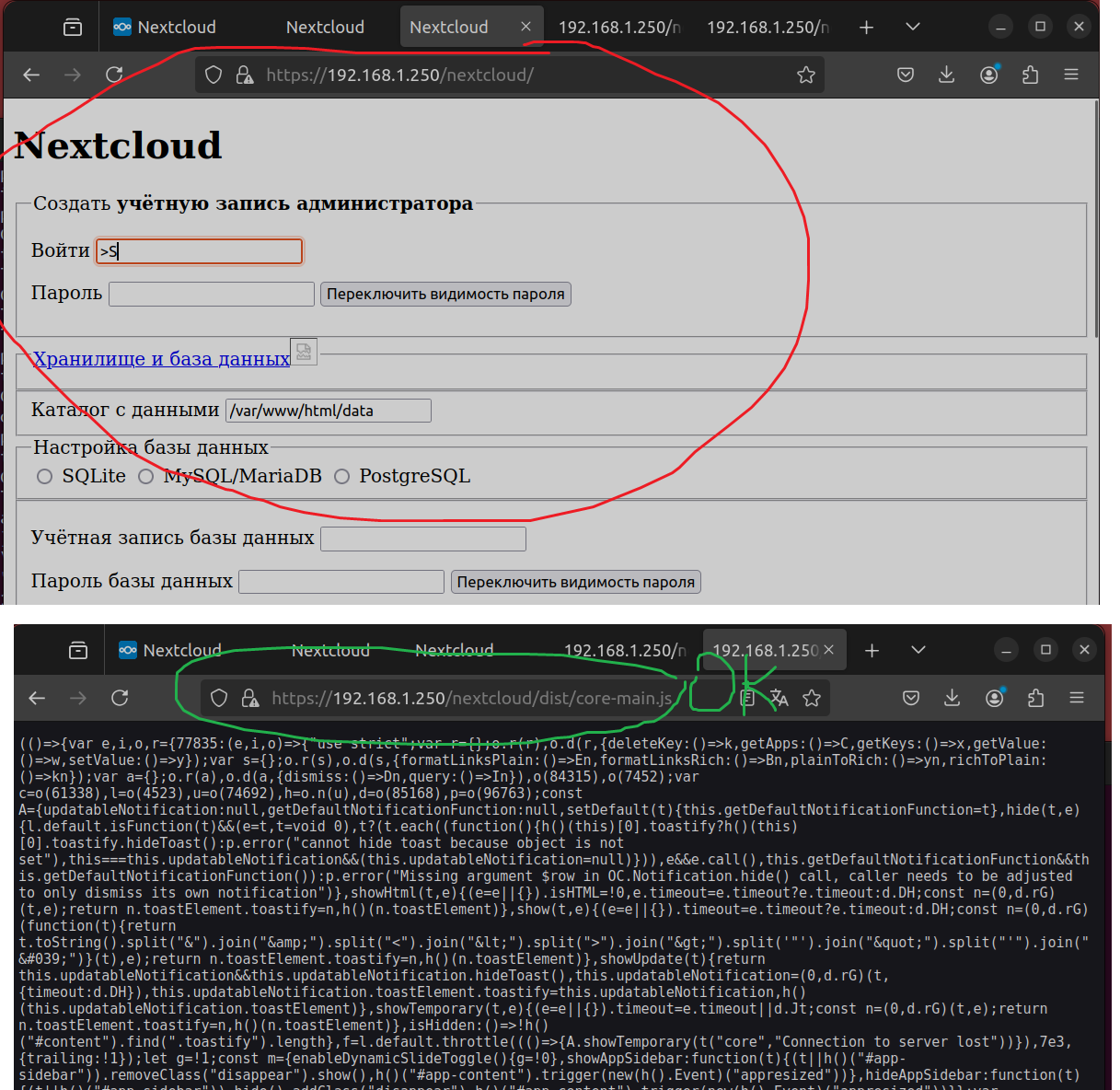Select the SQLite database option
Image resolution: width=1120 pixels, height=1090 pixels.
[44, 476]
